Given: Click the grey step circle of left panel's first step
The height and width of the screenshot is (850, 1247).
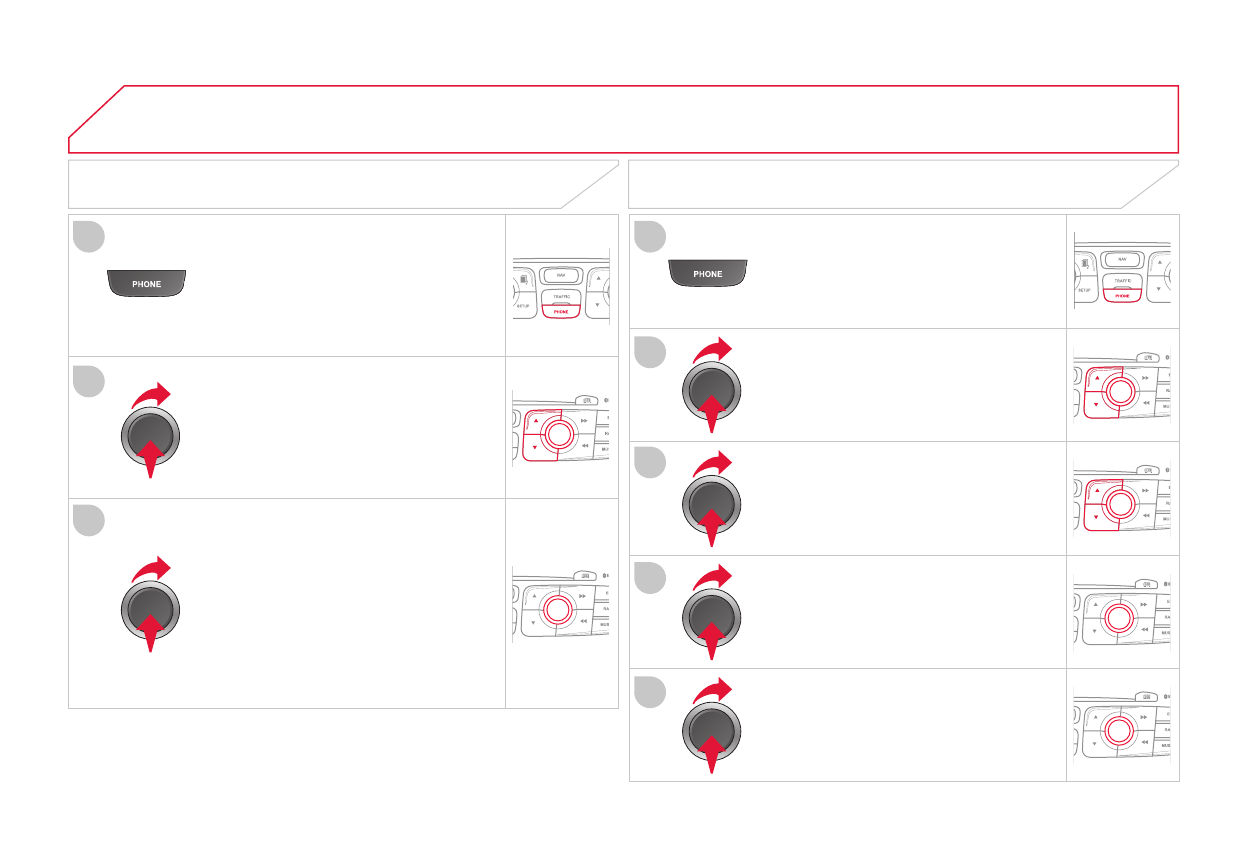Looking at the screenshot, I should click(90, 238).
